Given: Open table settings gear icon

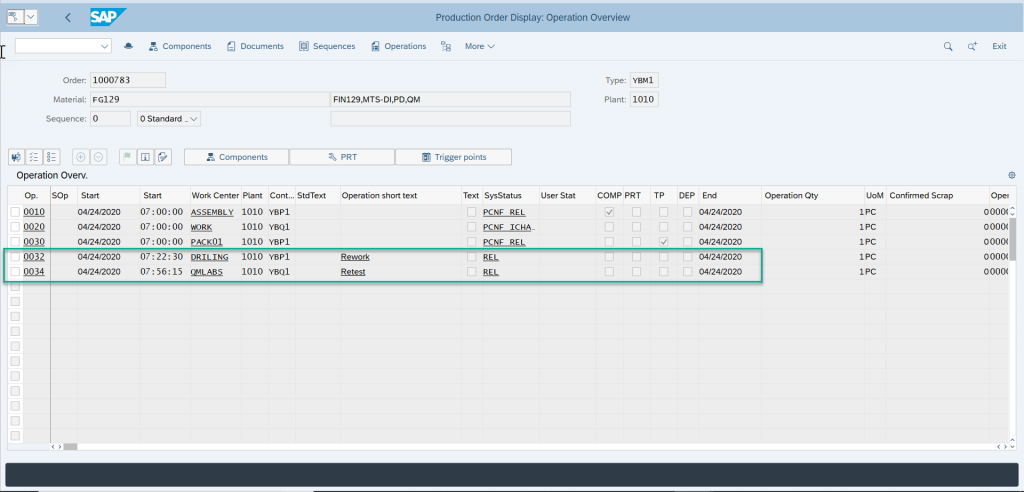Looking at the screenshot, I should tap(1012, 175).
